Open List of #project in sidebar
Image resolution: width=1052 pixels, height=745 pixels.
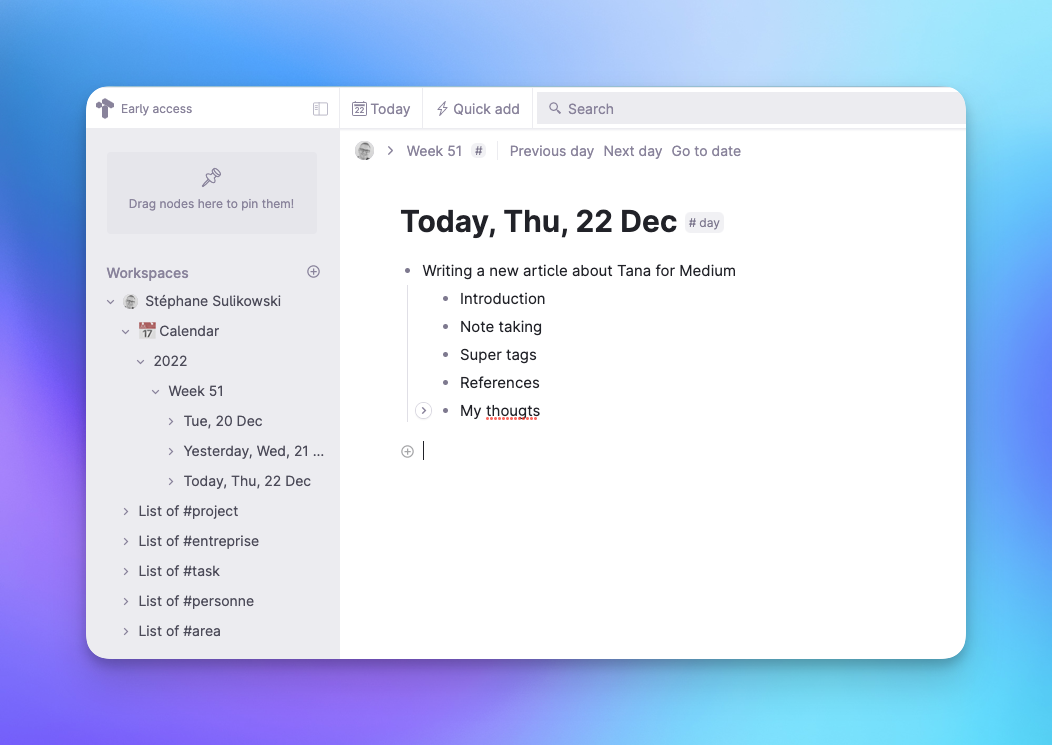click(188, 511)
